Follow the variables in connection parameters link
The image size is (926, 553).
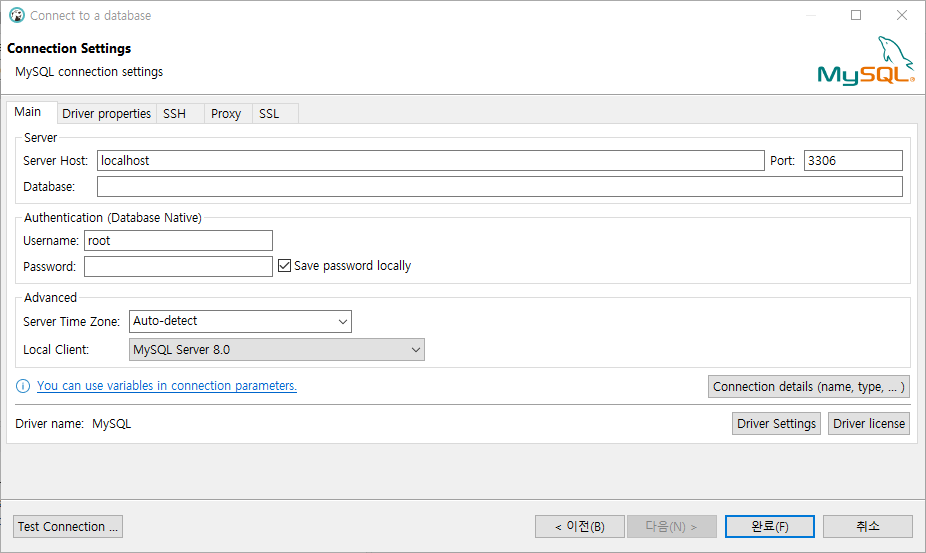tap(167, 386)
